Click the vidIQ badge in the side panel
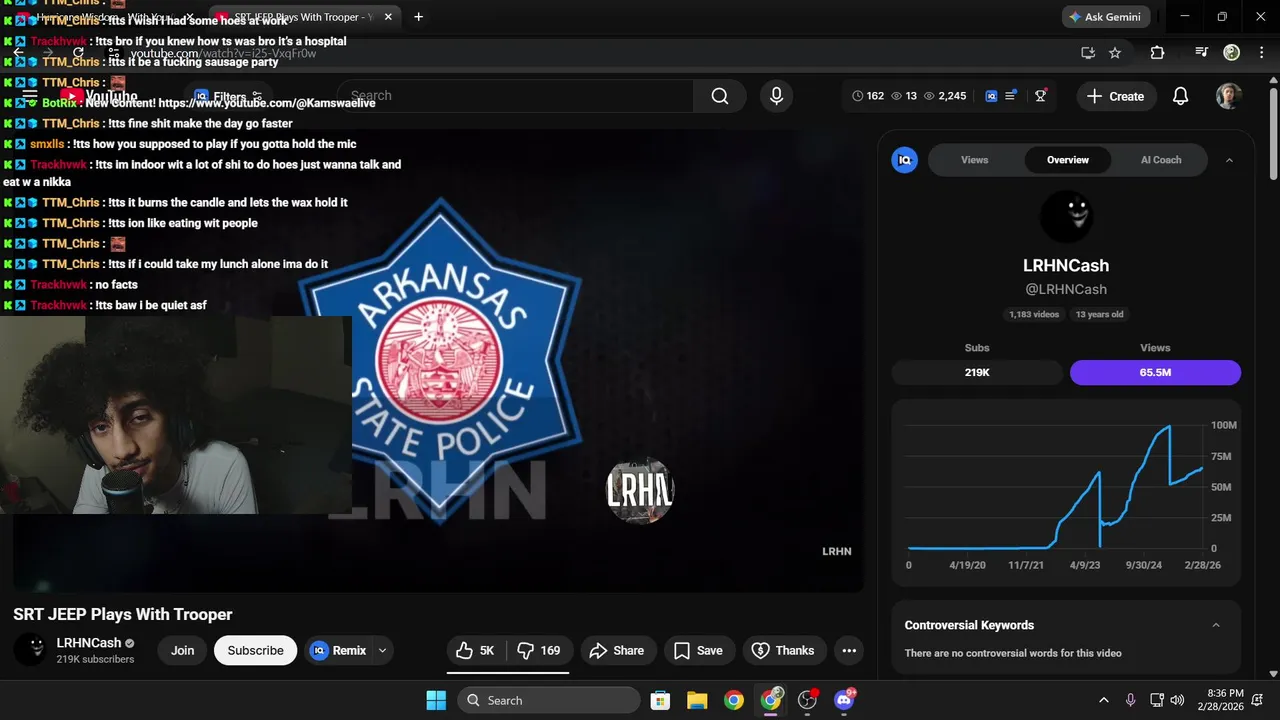 904,160
